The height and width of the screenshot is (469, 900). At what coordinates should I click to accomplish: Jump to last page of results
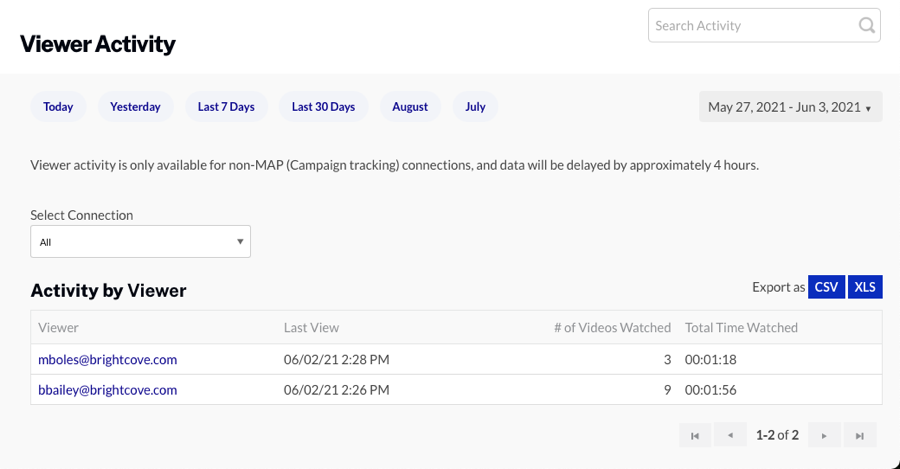860,435
